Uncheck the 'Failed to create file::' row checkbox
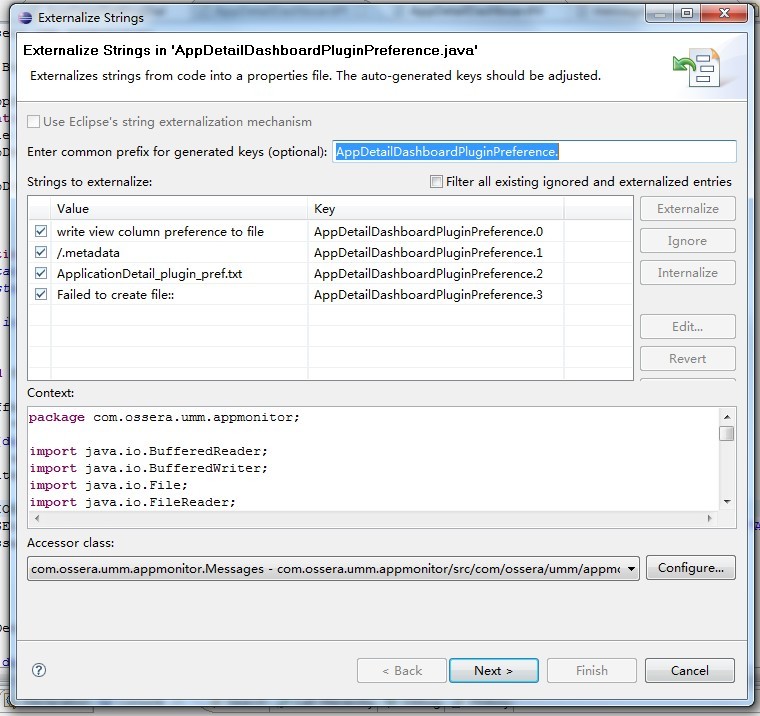760x716 pixels. point(41,295)
